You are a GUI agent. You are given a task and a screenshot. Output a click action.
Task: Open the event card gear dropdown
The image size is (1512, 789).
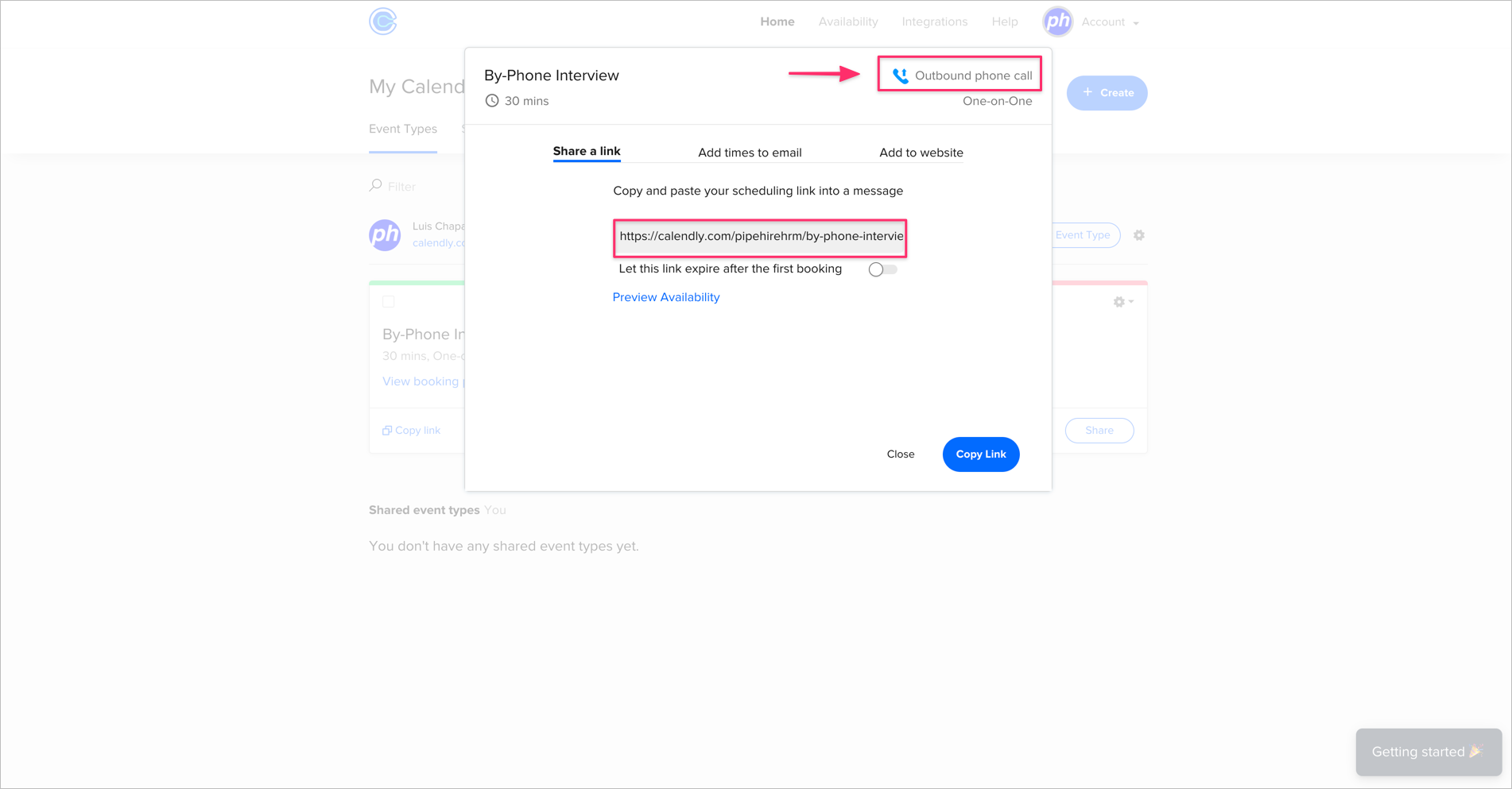[x=1123, y=302]
